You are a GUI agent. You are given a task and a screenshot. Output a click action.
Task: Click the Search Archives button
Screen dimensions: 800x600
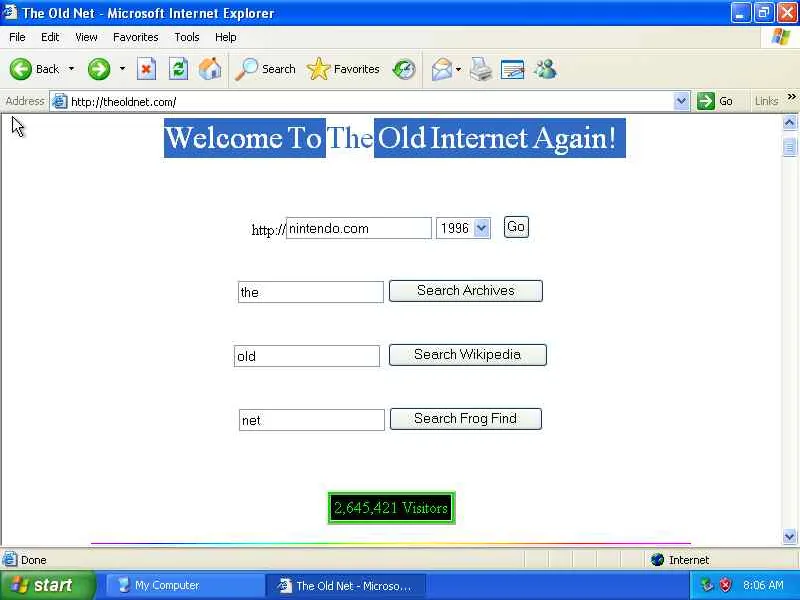click(x=466, y=291)
